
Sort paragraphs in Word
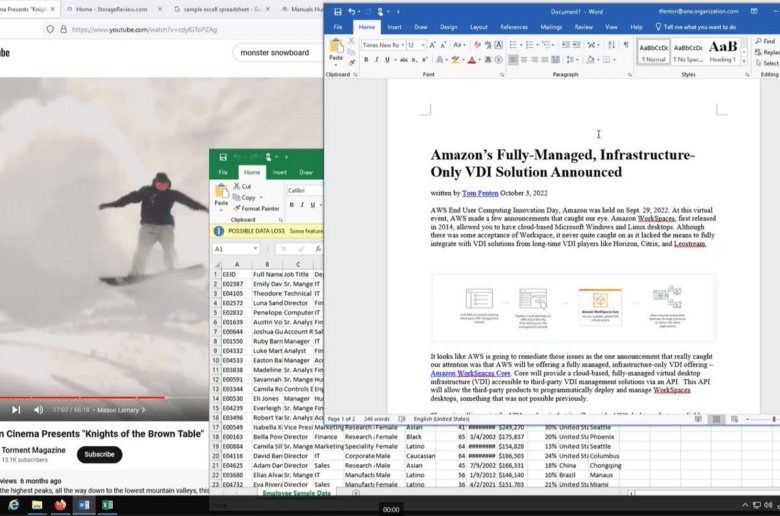611,45
